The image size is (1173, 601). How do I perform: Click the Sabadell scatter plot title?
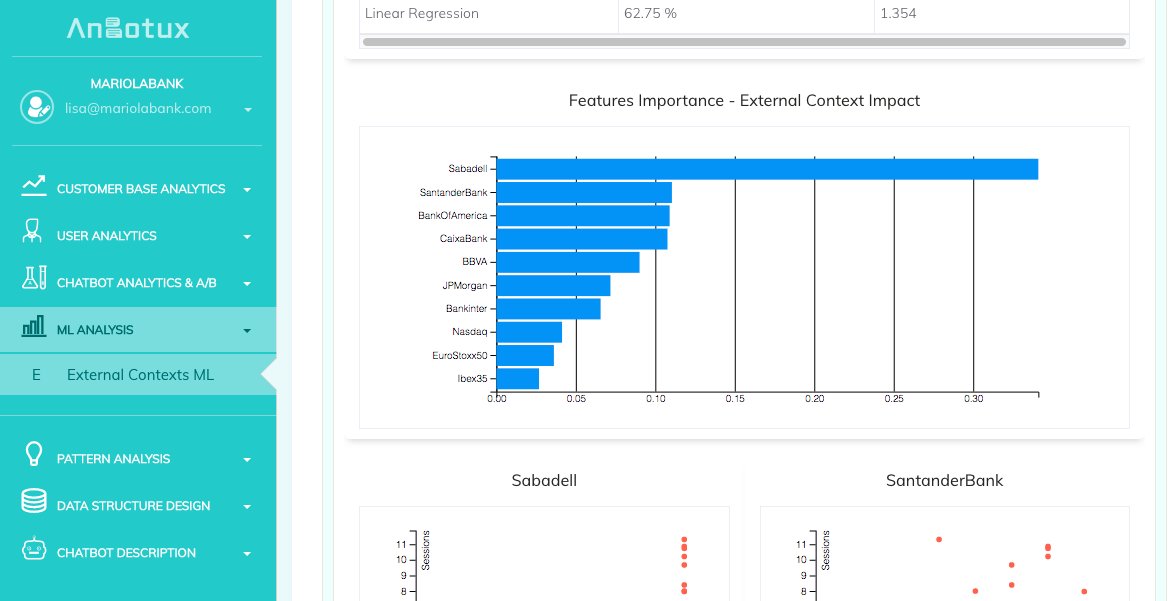544,481
